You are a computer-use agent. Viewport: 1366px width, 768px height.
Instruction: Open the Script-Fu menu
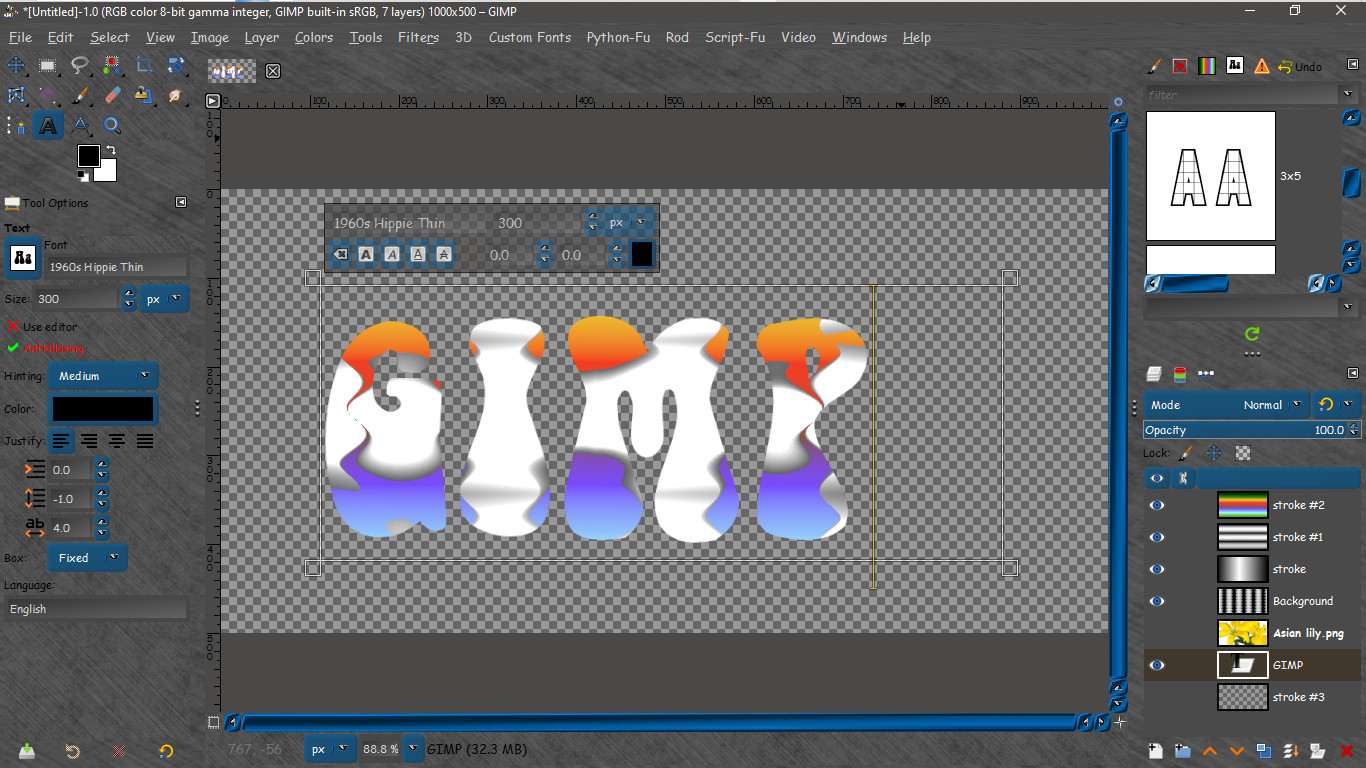[x=735, y=37]
